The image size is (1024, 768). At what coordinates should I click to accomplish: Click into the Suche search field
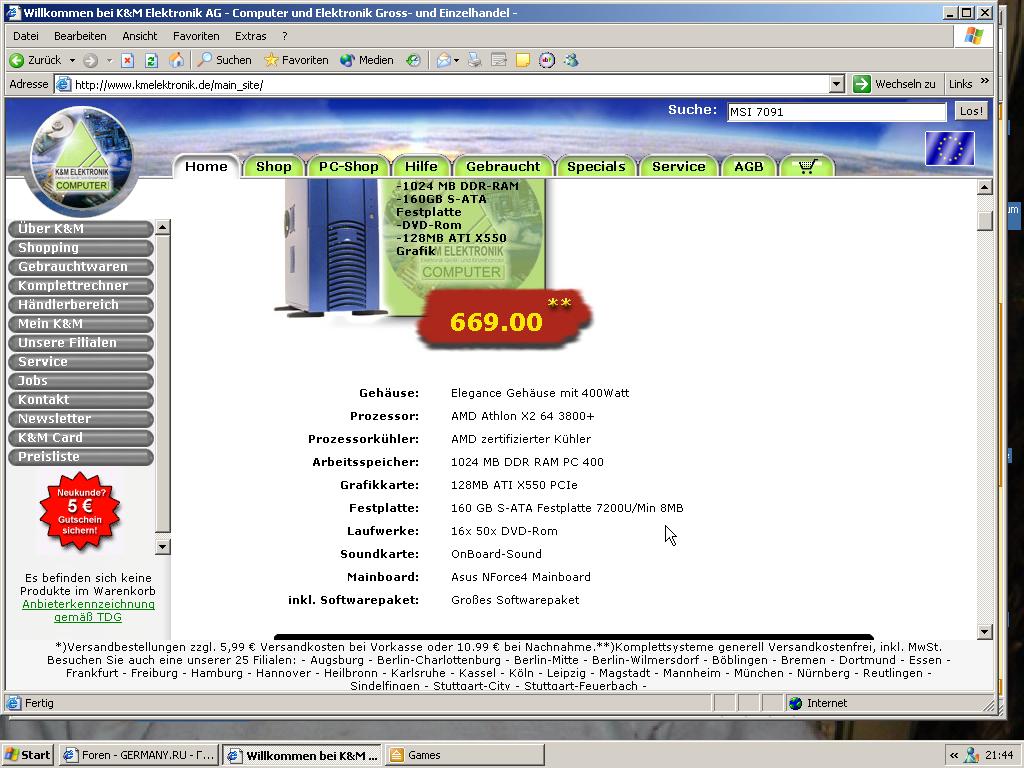835,112
